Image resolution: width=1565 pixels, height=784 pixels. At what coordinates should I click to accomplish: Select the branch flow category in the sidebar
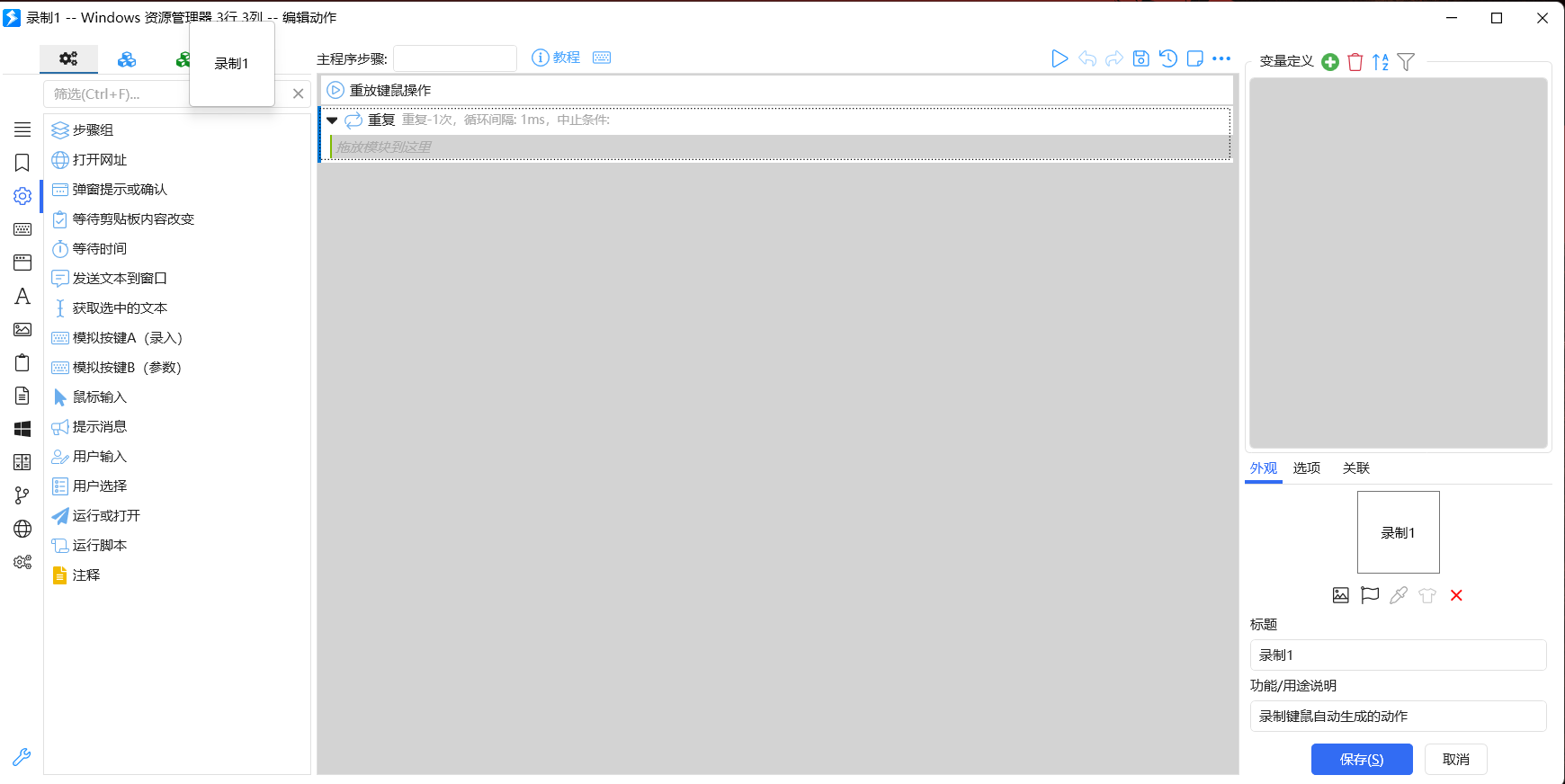point(22,495)
